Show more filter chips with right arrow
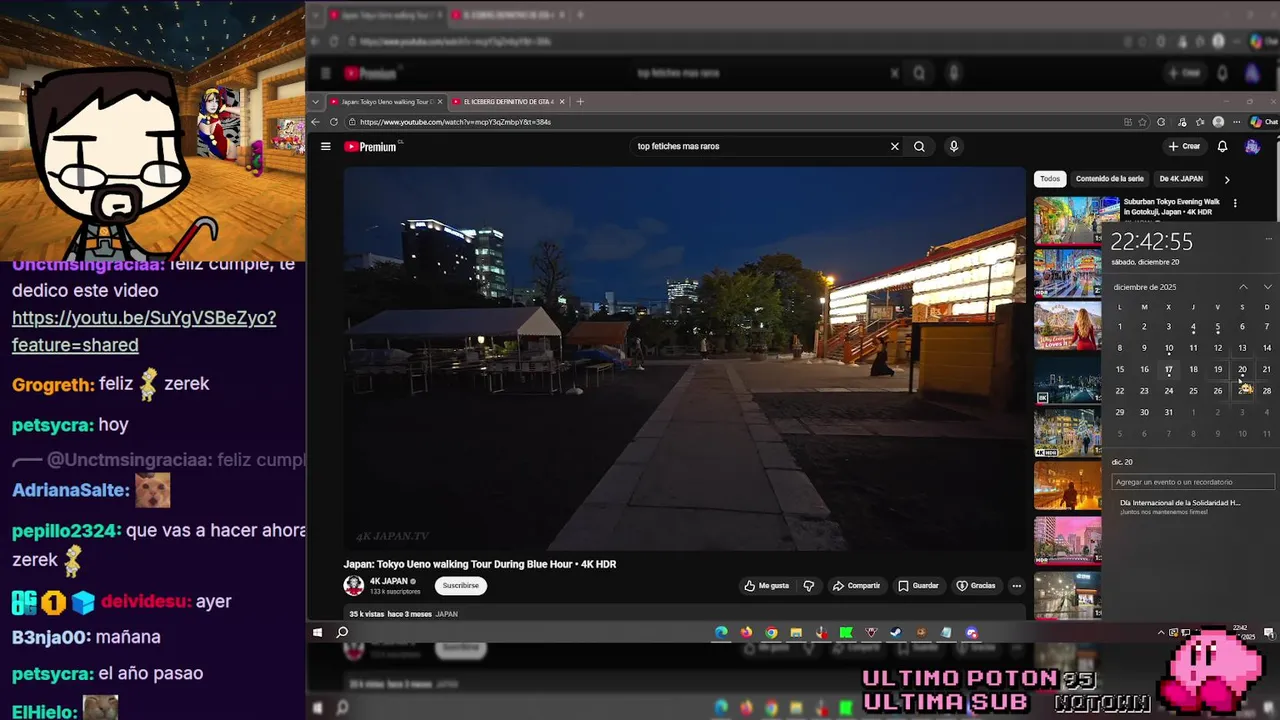 tap(1227, 180)
